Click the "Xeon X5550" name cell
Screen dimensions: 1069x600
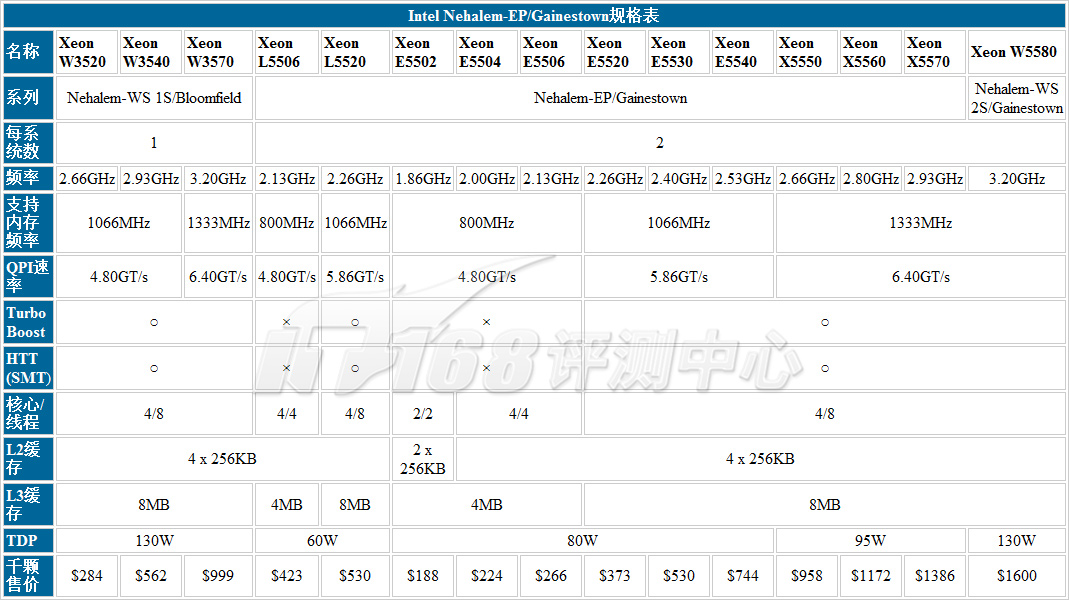[x=807, y=52]
